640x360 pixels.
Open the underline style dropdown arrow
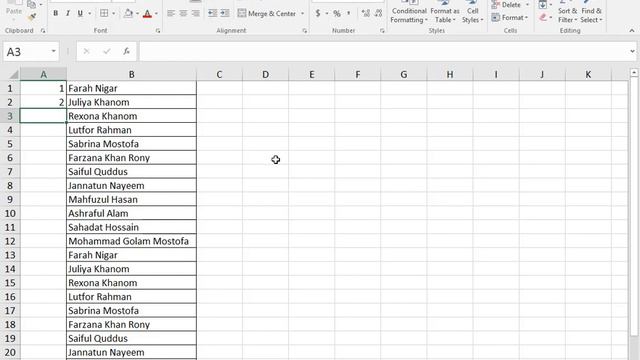[89, 13]
